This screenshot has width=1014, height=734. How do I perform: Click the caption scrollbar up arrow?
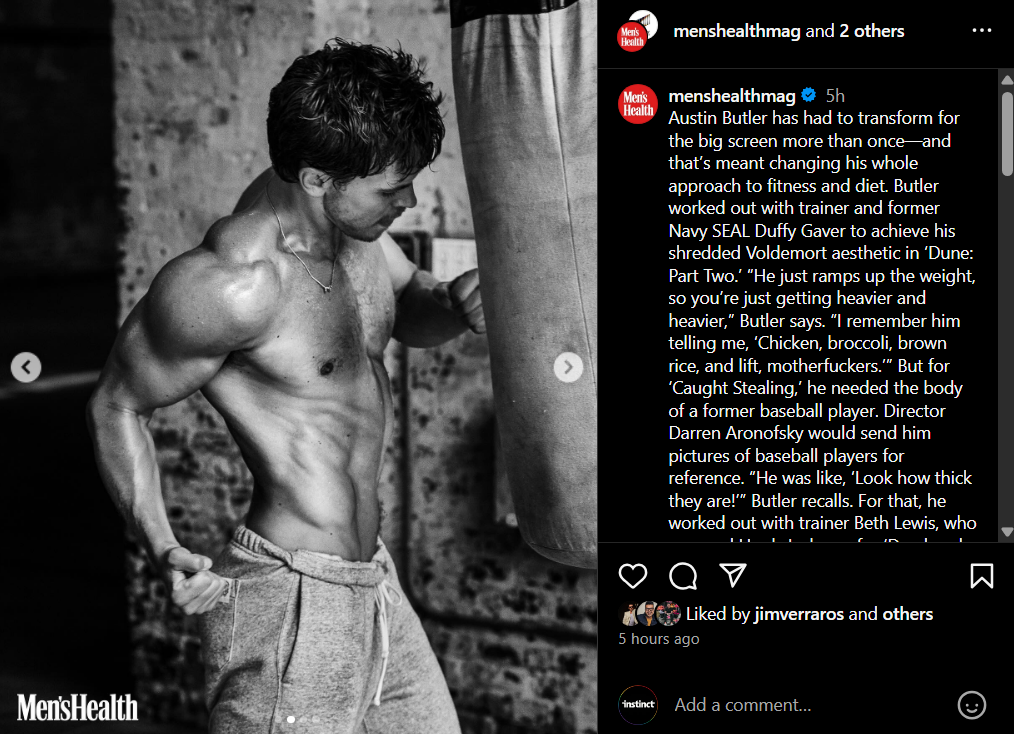(1007, 80)
